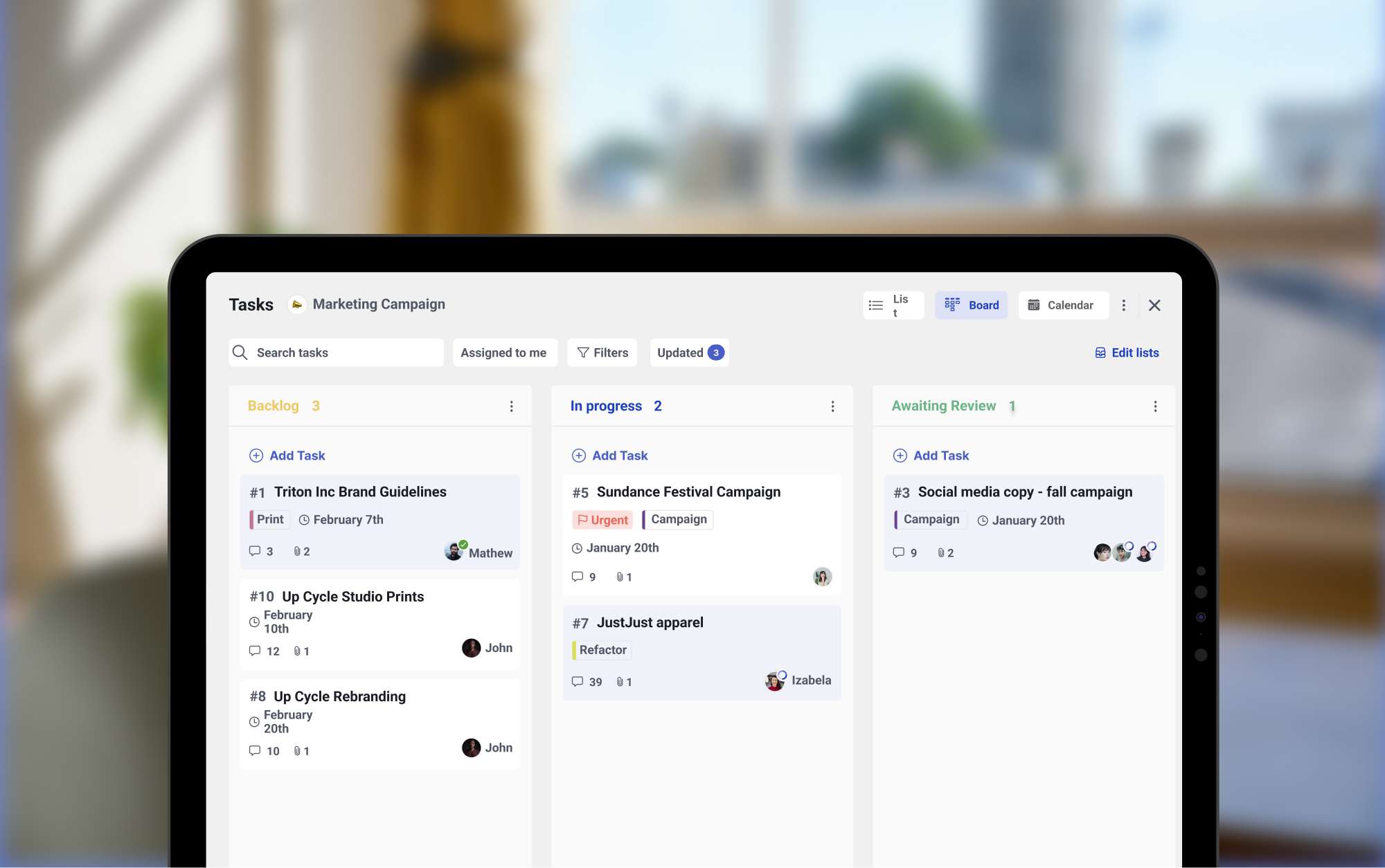Switch to Calendar view
Image resolution: width=1385 pixels, height=868 pixels.
point(1062,305)
